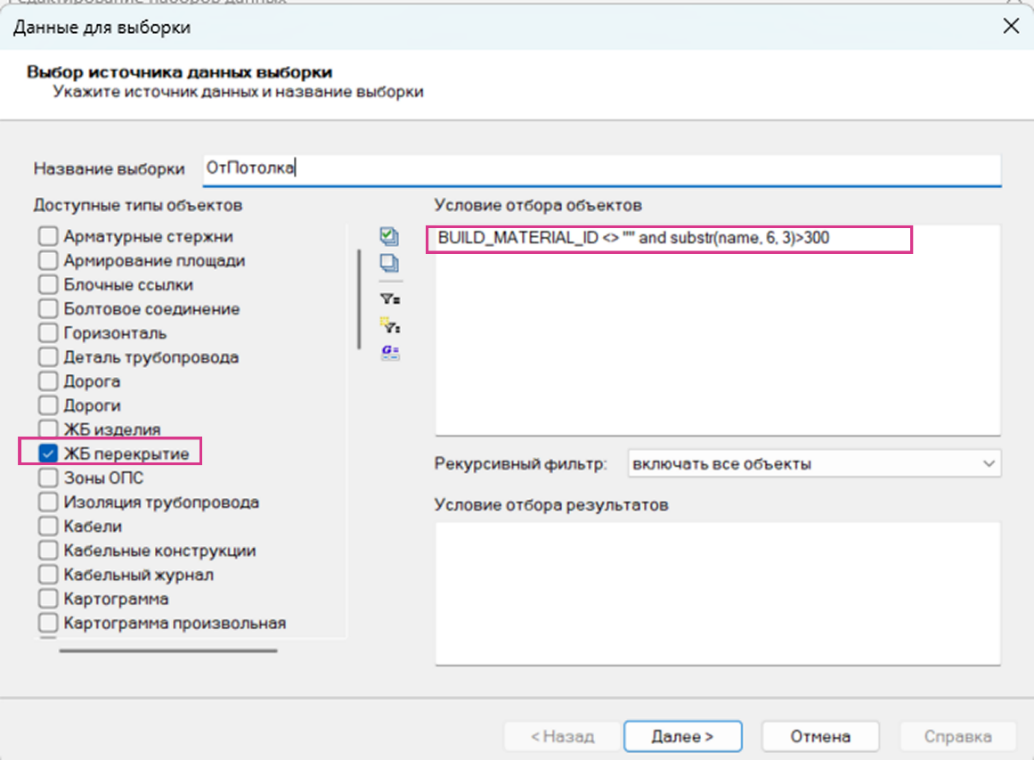Focus the Название выборки text field
This screenshot has width=1034, height=760.
click(600, 168)
